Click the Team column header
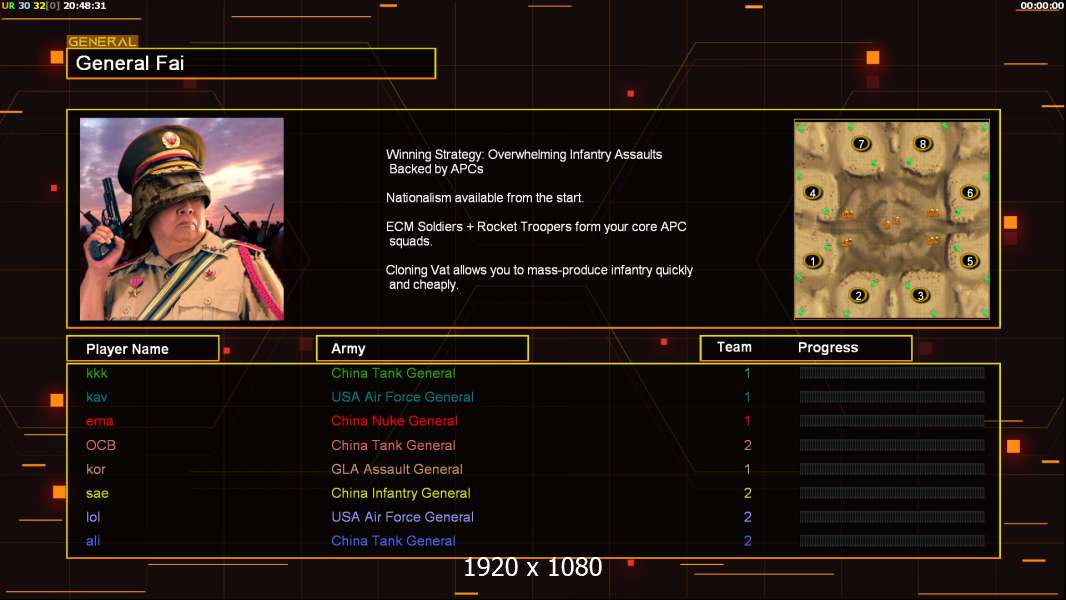This screenshot has height=600, width=1066. pos(734,347)
